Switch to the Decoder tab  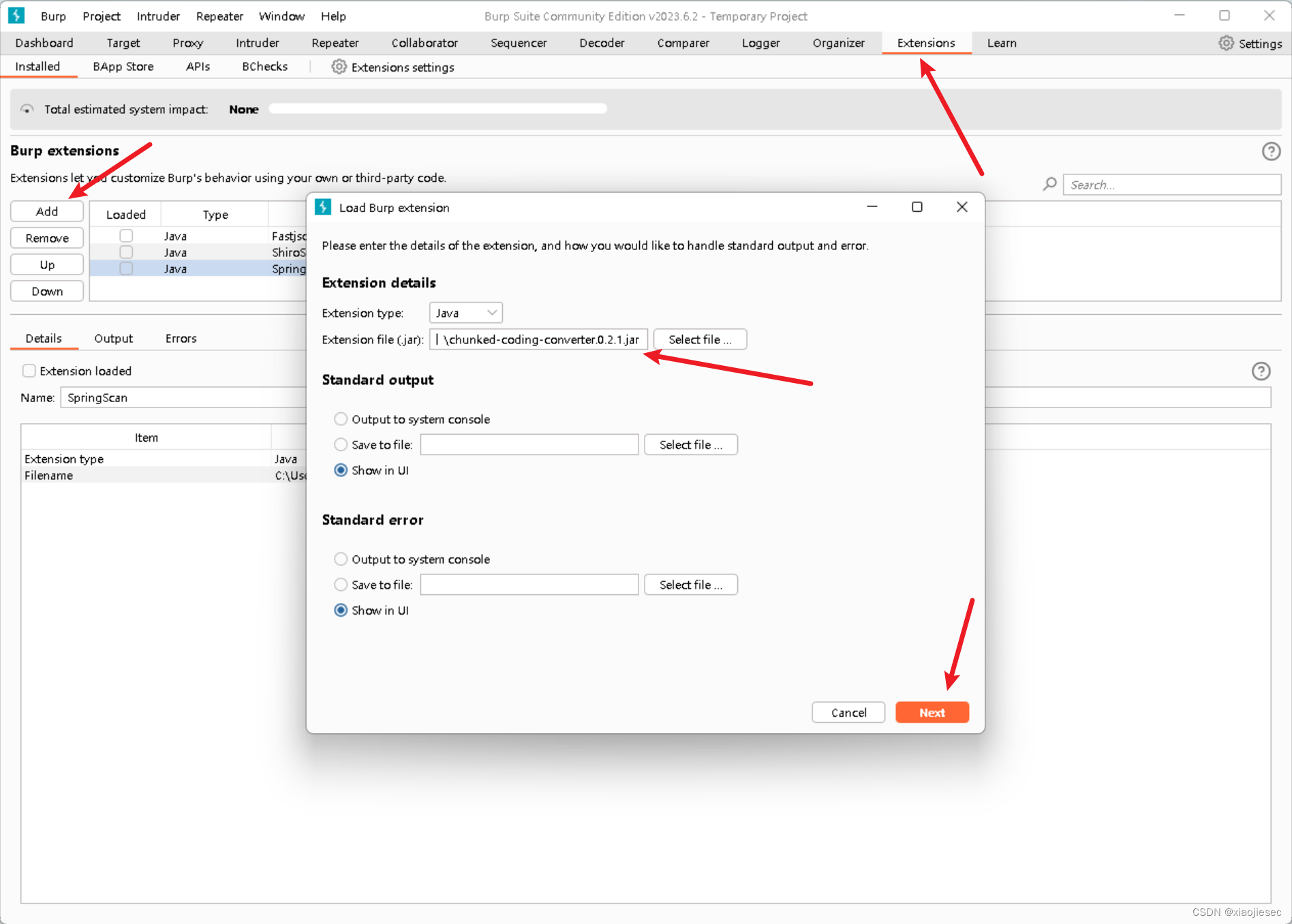pyautogui.click(x=602, y=43)
